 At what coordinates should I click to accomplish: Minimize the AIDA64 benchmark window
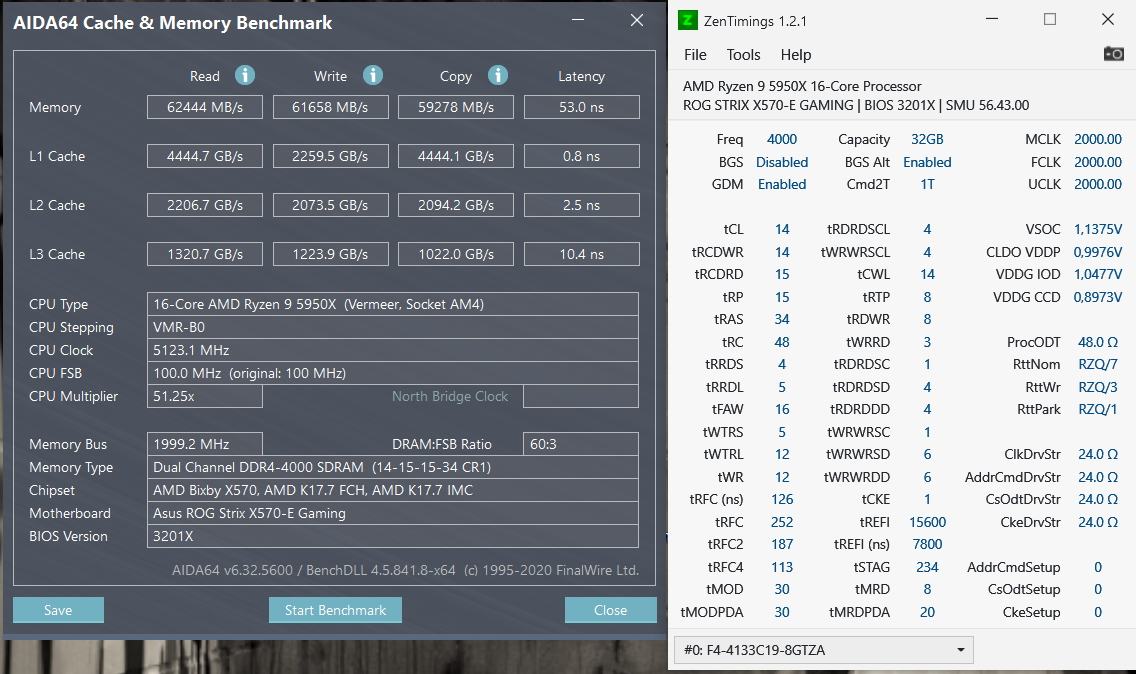pos(578,20)
